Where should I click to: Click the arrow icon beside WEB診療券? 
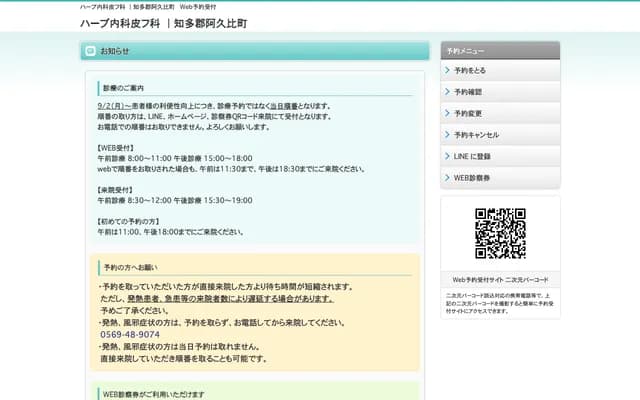447,177
